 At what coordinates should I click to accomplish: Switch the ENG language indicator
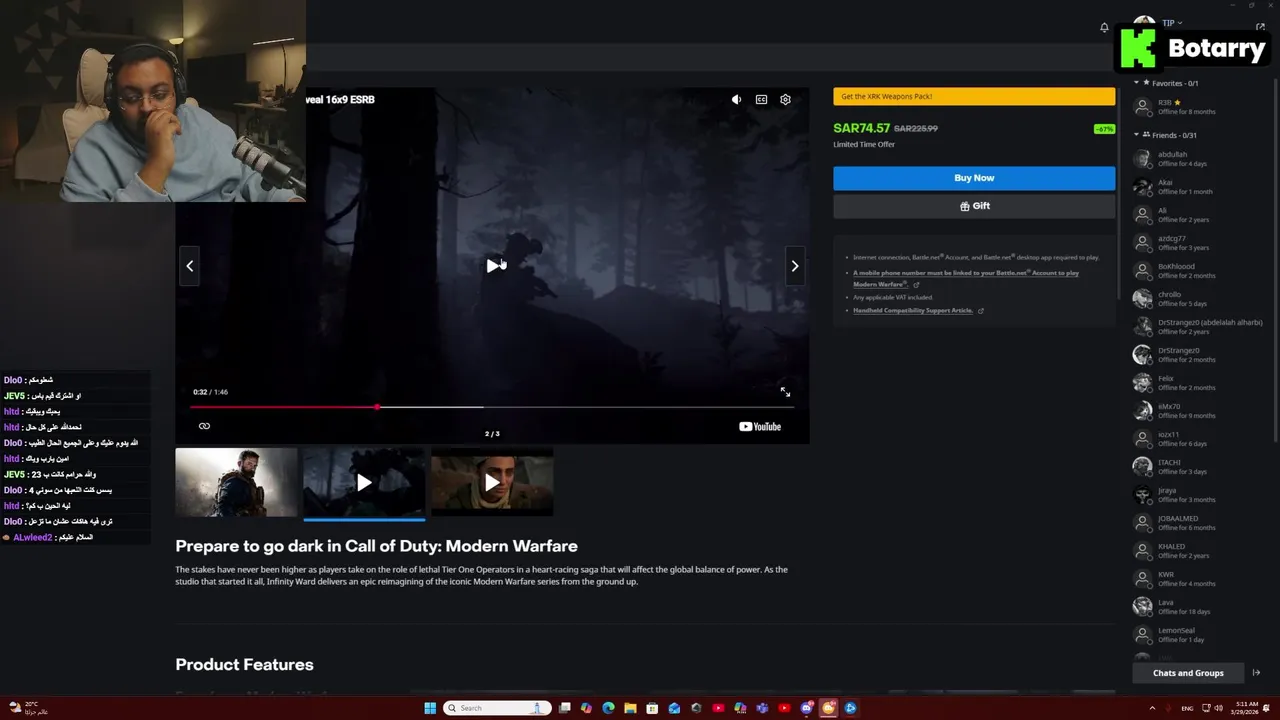(1187, 708)
